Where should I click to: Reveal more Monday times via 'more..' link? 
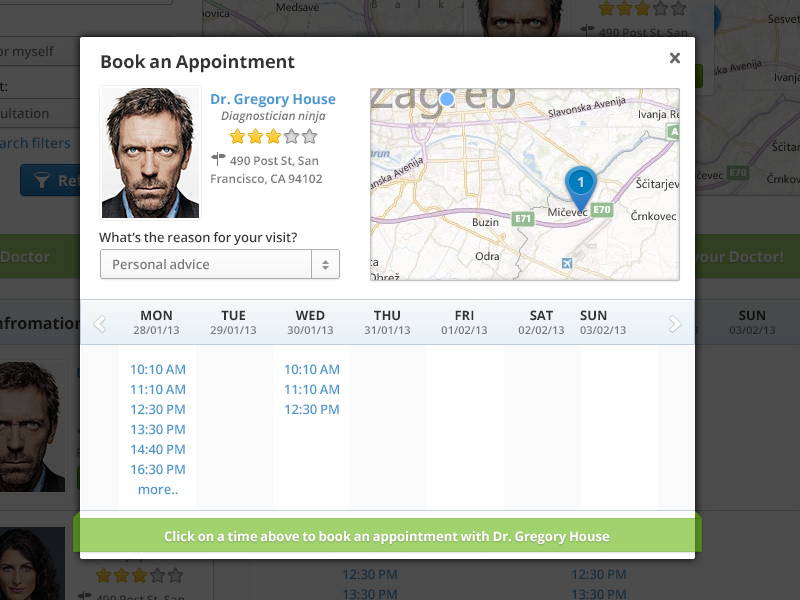(158, 489)
